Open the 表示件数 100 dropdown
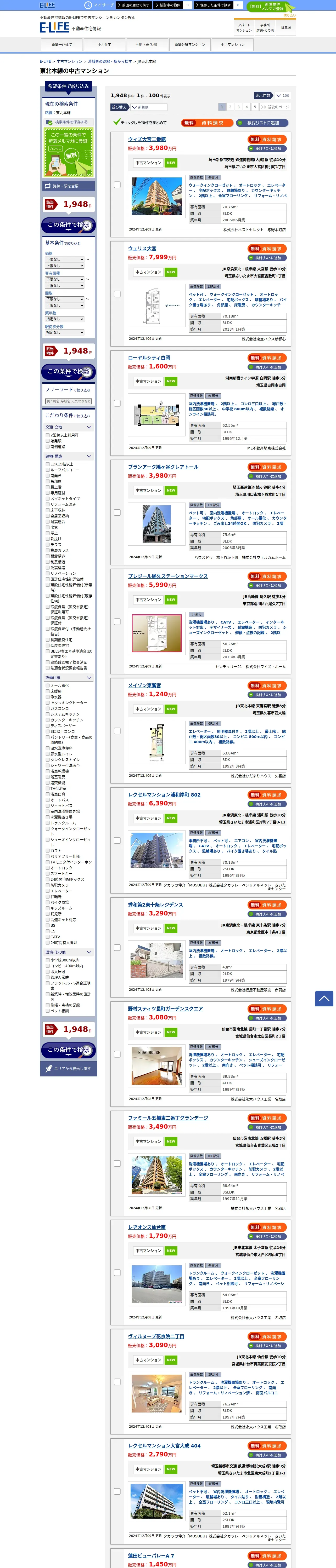 (x=282, y=96)
